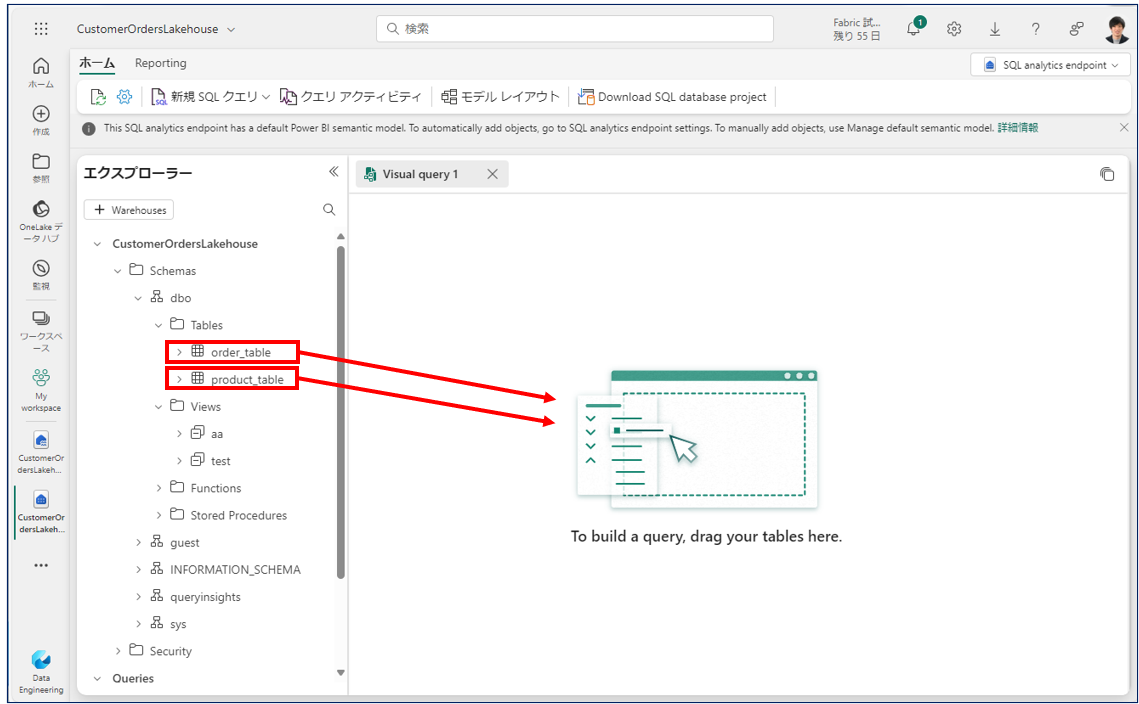Expand the queryinsights schema chevron
1139x704 pixels.
pyautogui.click(x=138, y=596)
